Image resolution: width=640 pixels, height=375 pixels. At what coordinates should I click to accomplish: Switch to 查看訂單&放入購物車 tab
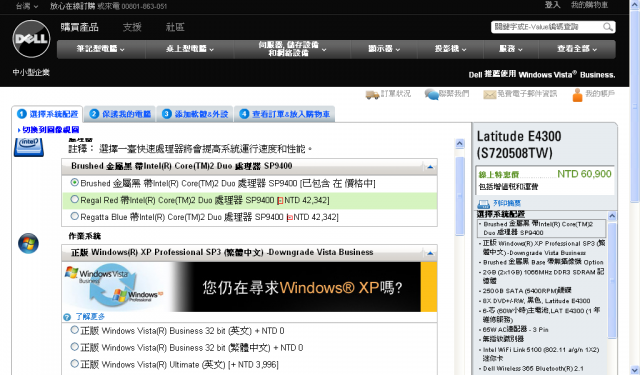[284, 114]
